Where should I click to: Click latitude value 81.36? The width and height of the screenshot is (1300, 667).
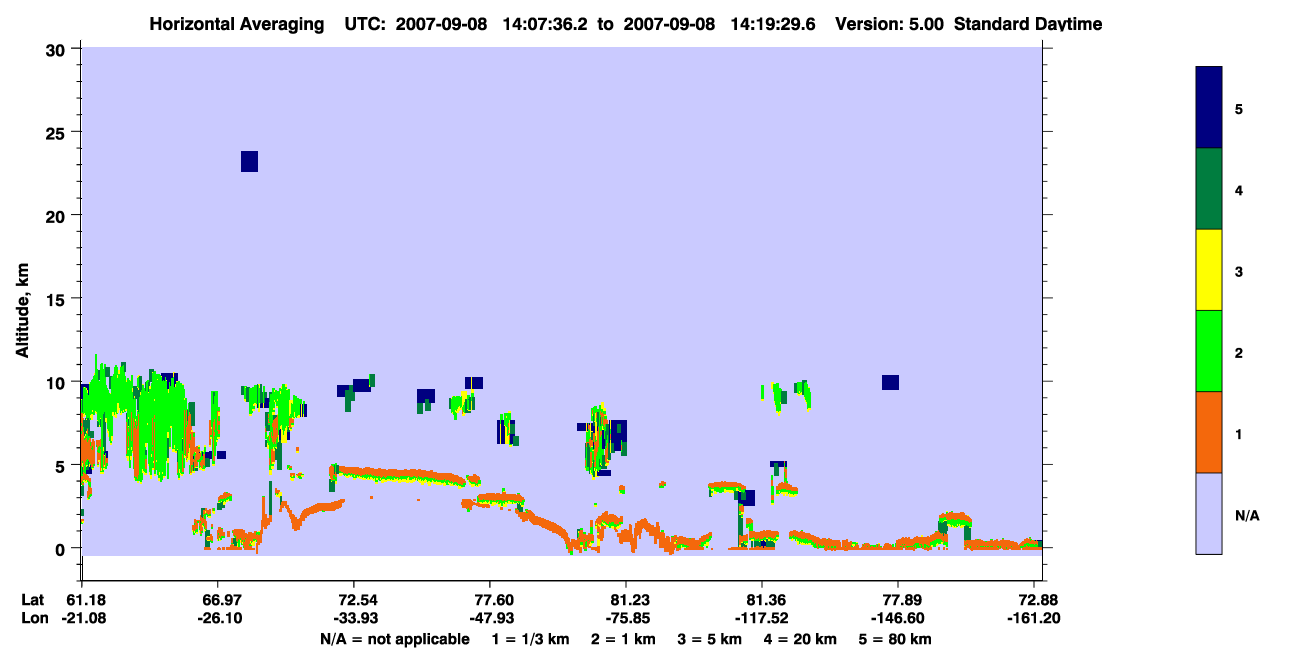click(x=762, y=599)
